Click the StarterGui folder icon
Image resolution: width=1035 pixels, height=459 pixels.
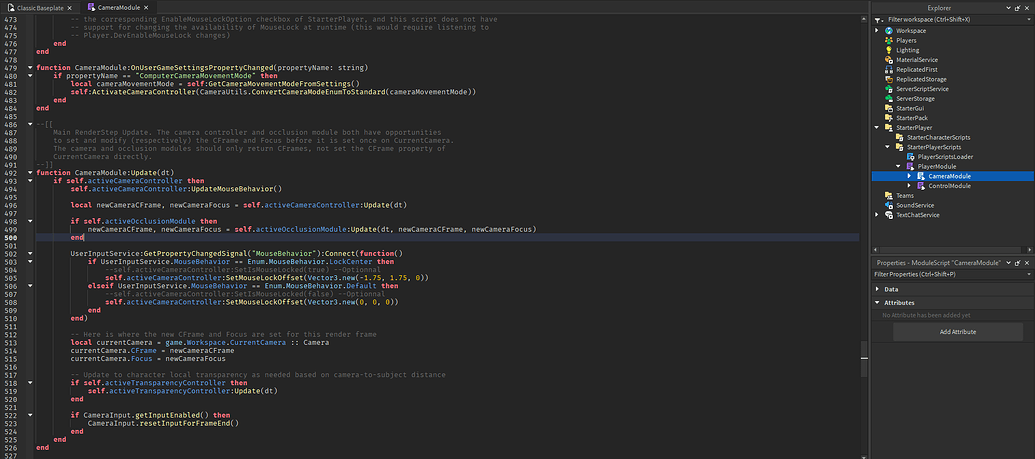click(x=888, y=108)
